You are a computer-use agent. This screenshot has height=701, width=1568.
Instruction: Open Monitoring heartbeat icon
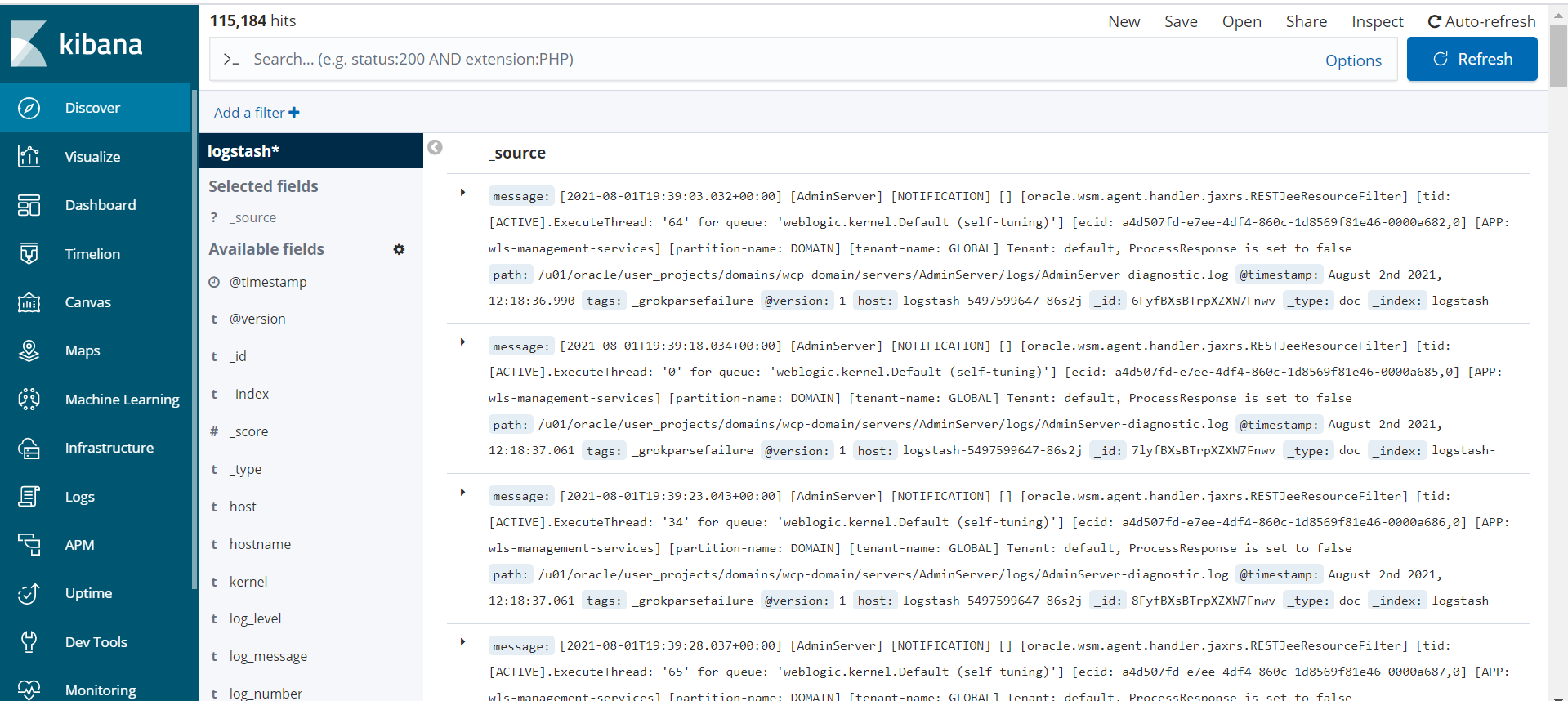coord(29,690)
